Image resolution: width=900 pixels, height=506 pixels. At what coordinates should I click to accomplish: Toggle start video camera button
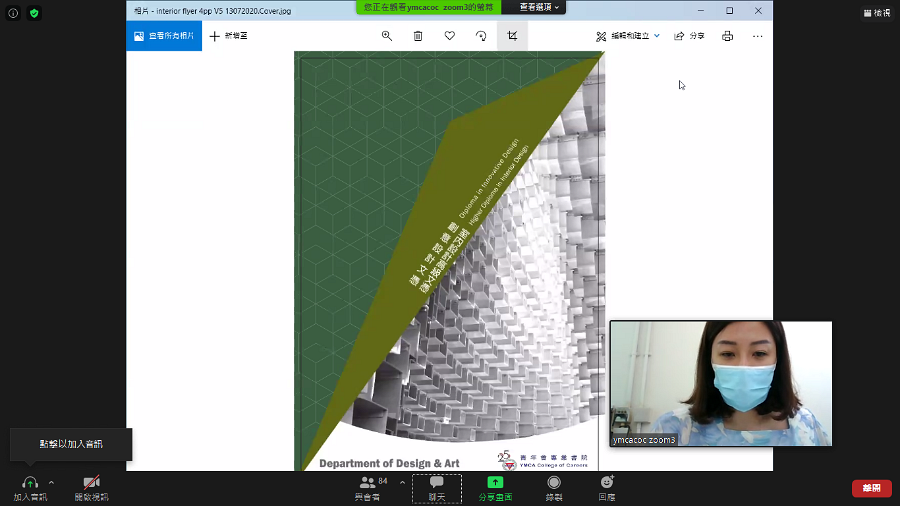(x=91, y=488)
